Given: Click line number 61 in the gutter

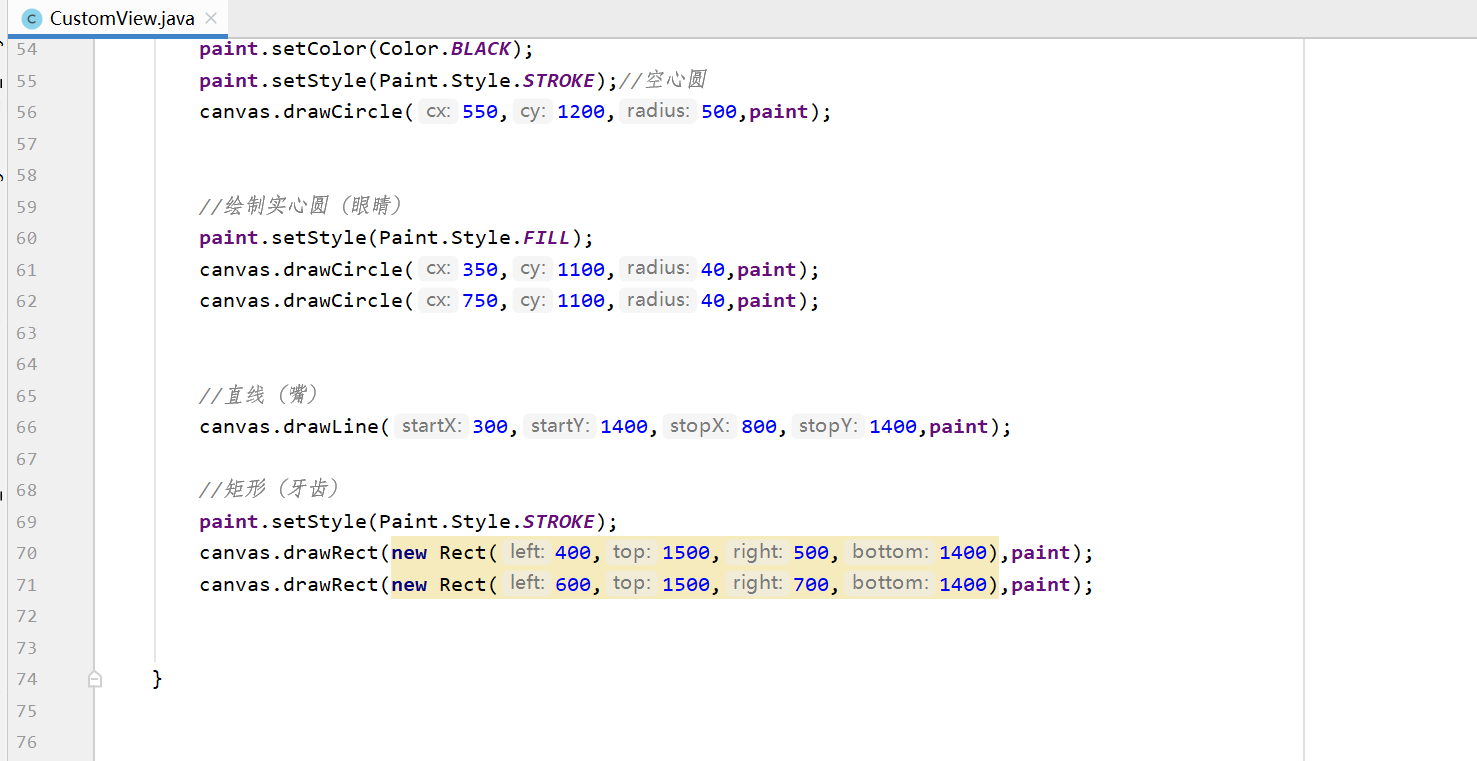Looking at the screenshot, I should coord(26,270).
